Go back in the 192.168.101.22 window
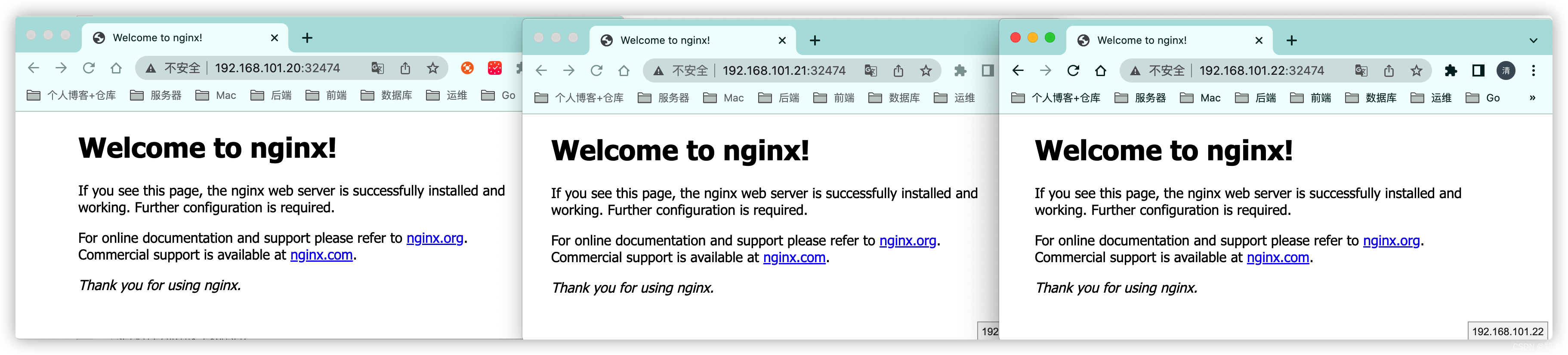Image resolution: width=1568 pixels, height=355 pixels. (1018, 70)
